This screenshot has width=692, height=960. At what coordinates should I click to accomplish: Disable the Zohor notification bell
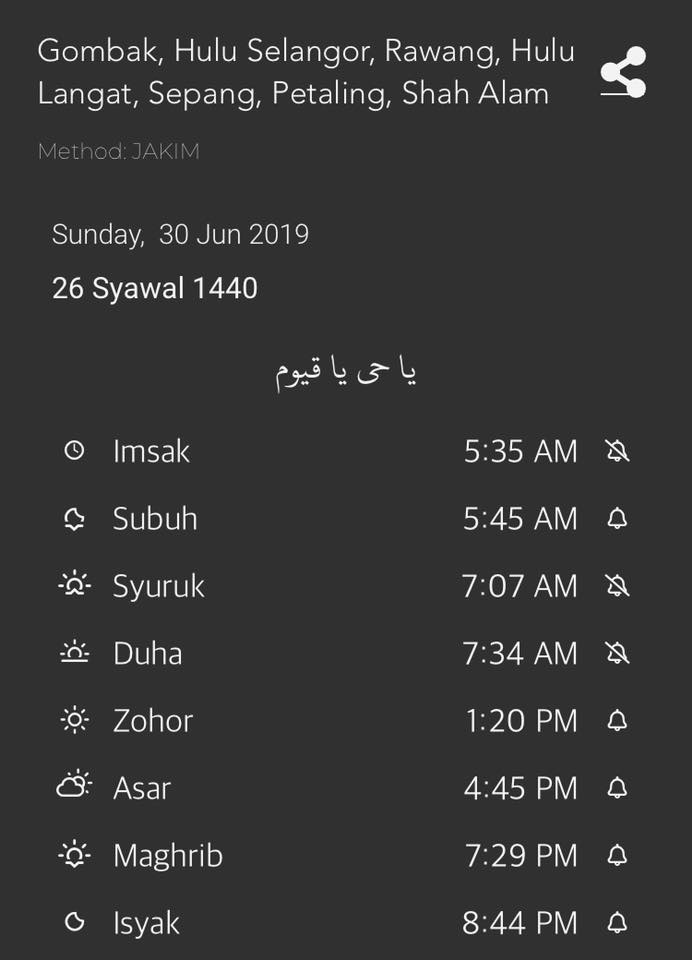coord(617,721)
